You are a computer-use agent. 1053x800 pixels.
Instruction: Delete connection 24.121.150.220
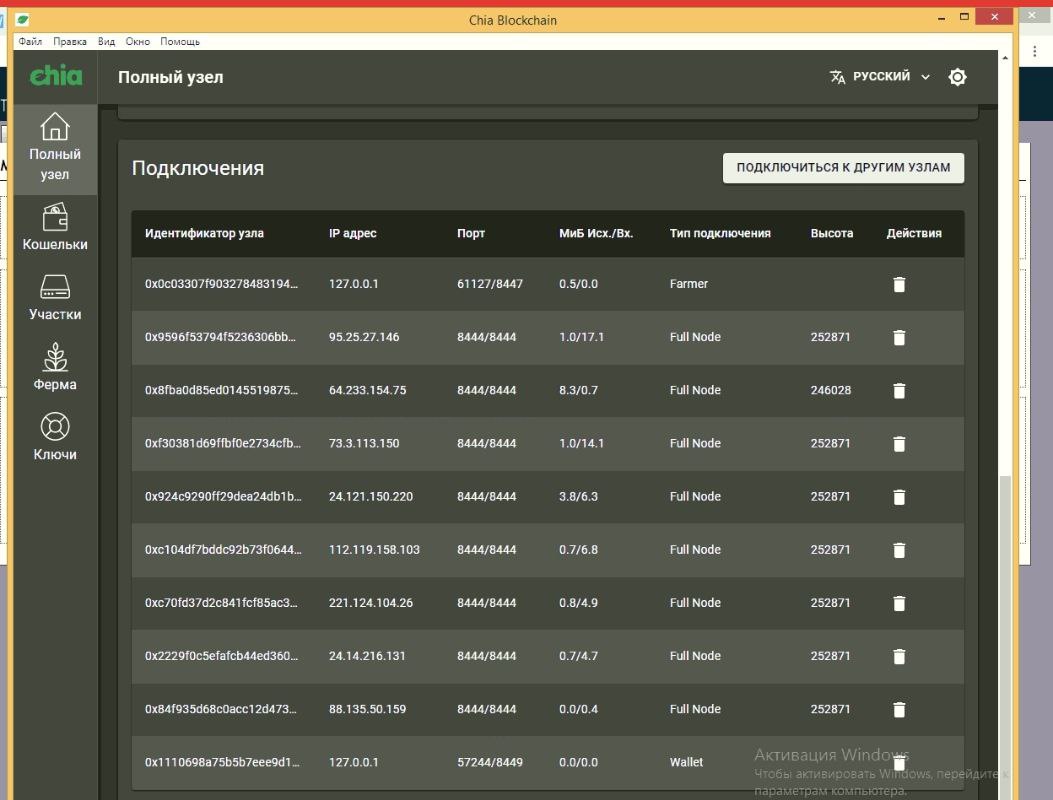coord(899,496)
